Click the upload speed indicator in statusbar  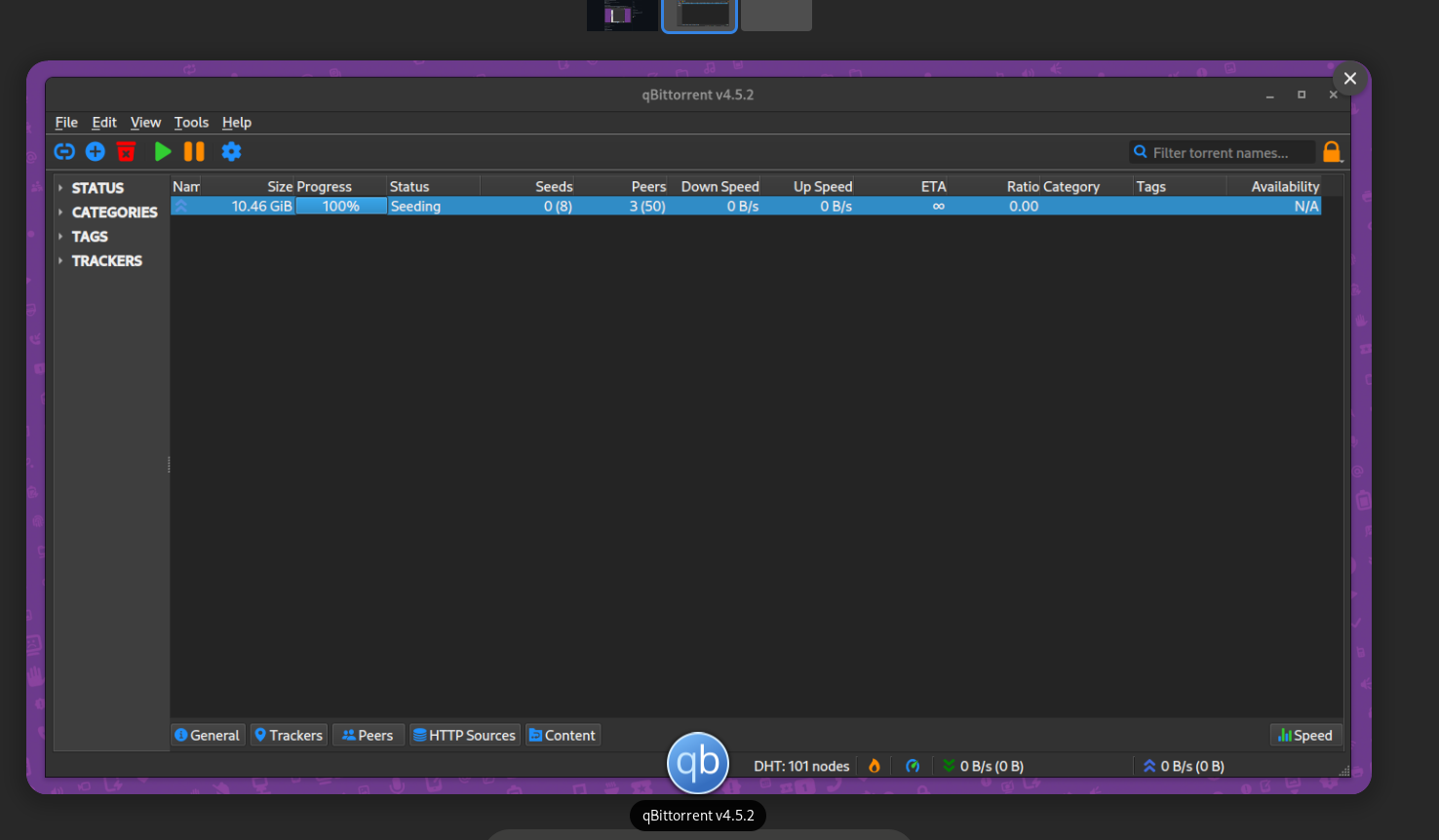[1183, 766]
